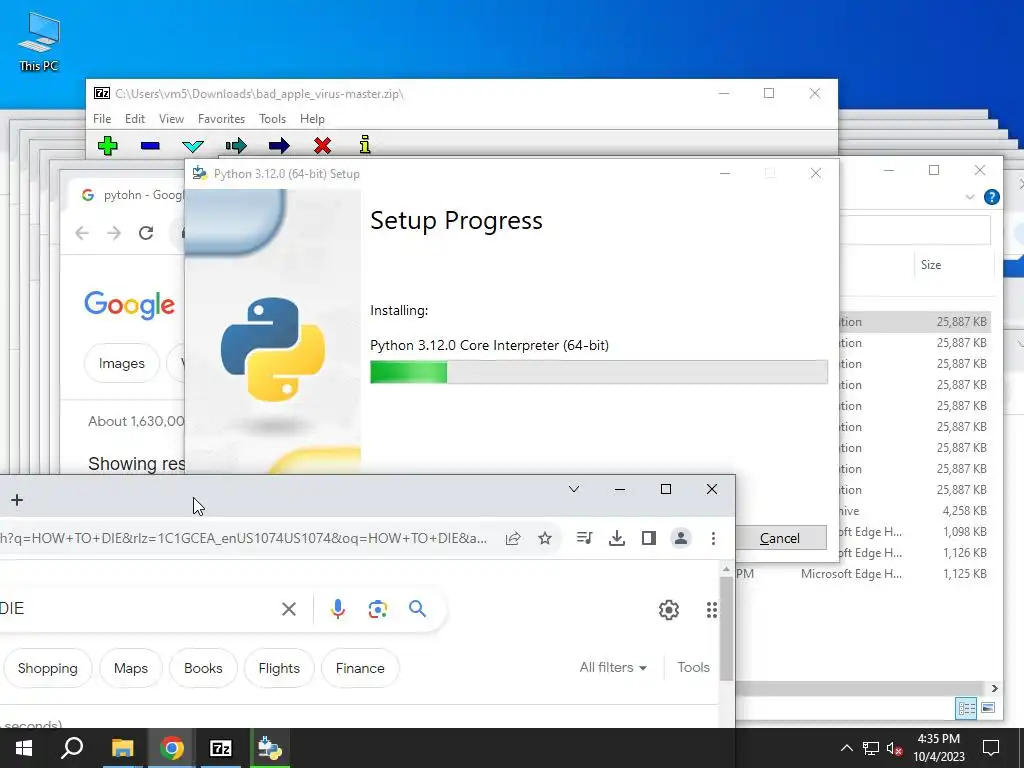This screenshot has height=768, width=1024.
Task: Bookmark this page with star icon
Action: [545, 538]
